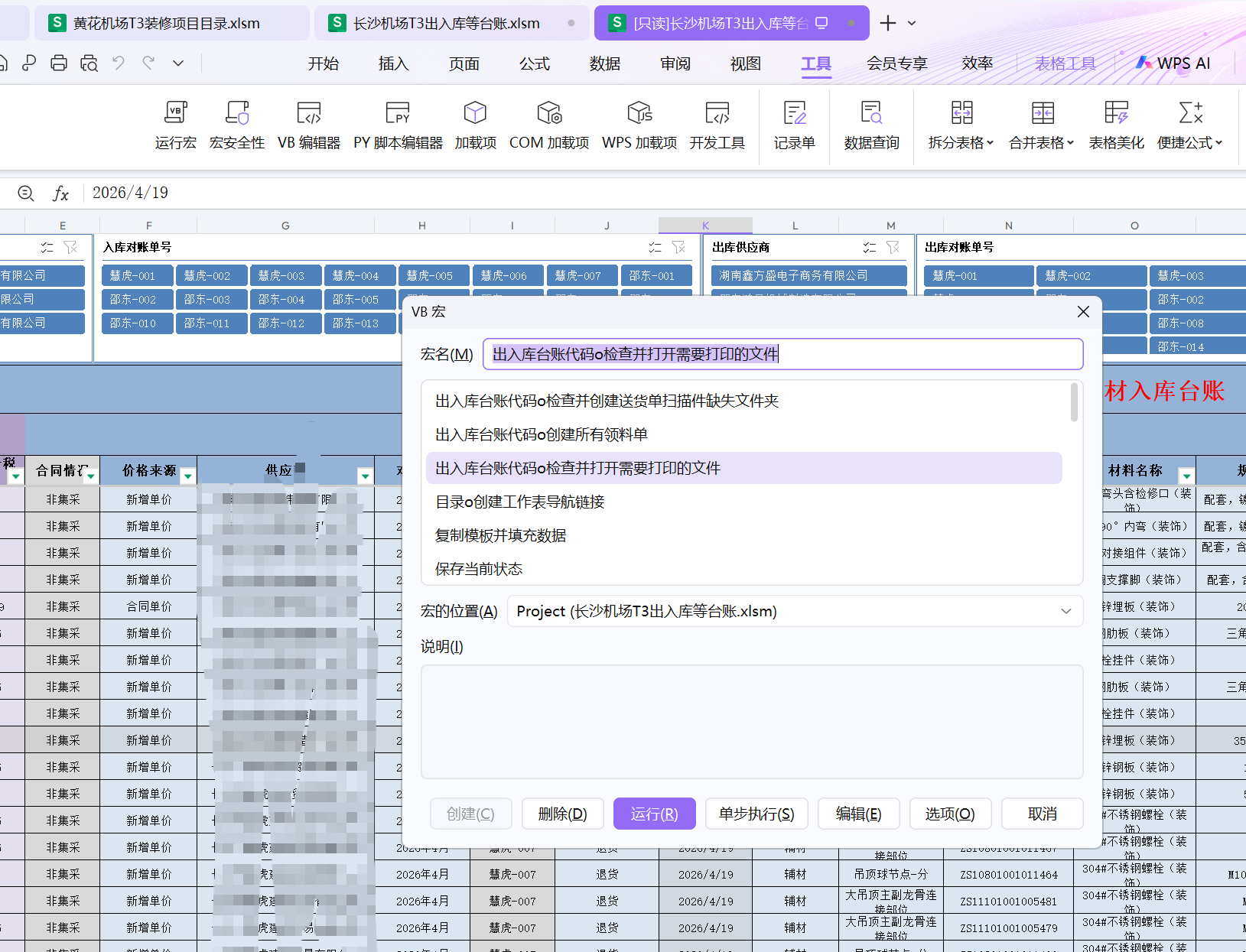This screenshot has height=952, width=1246.
Task: Click the 宏名 input field
Action: pyautogui.click(x=783, y=354)
